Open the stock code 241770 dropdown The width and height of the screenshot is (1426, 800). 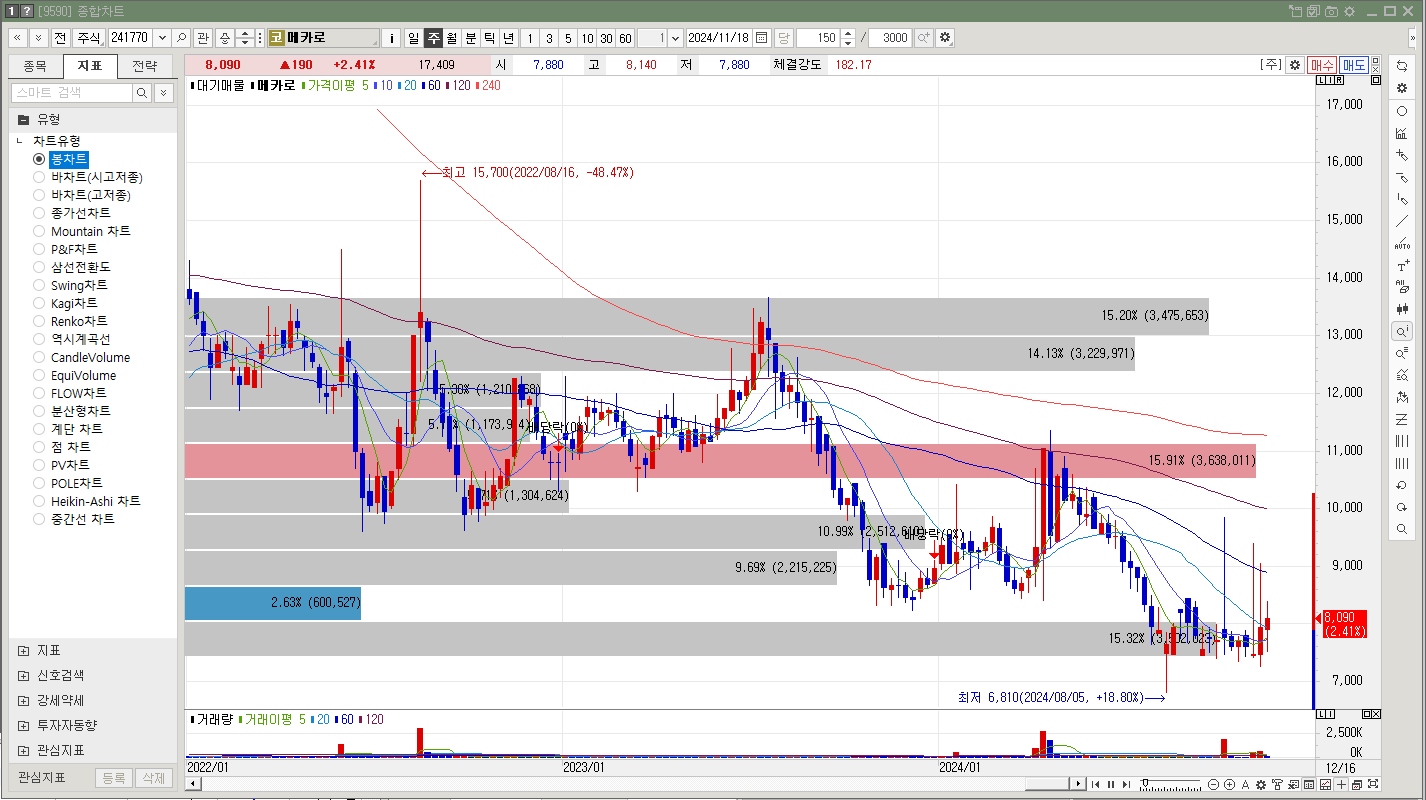tap(162, 38)
